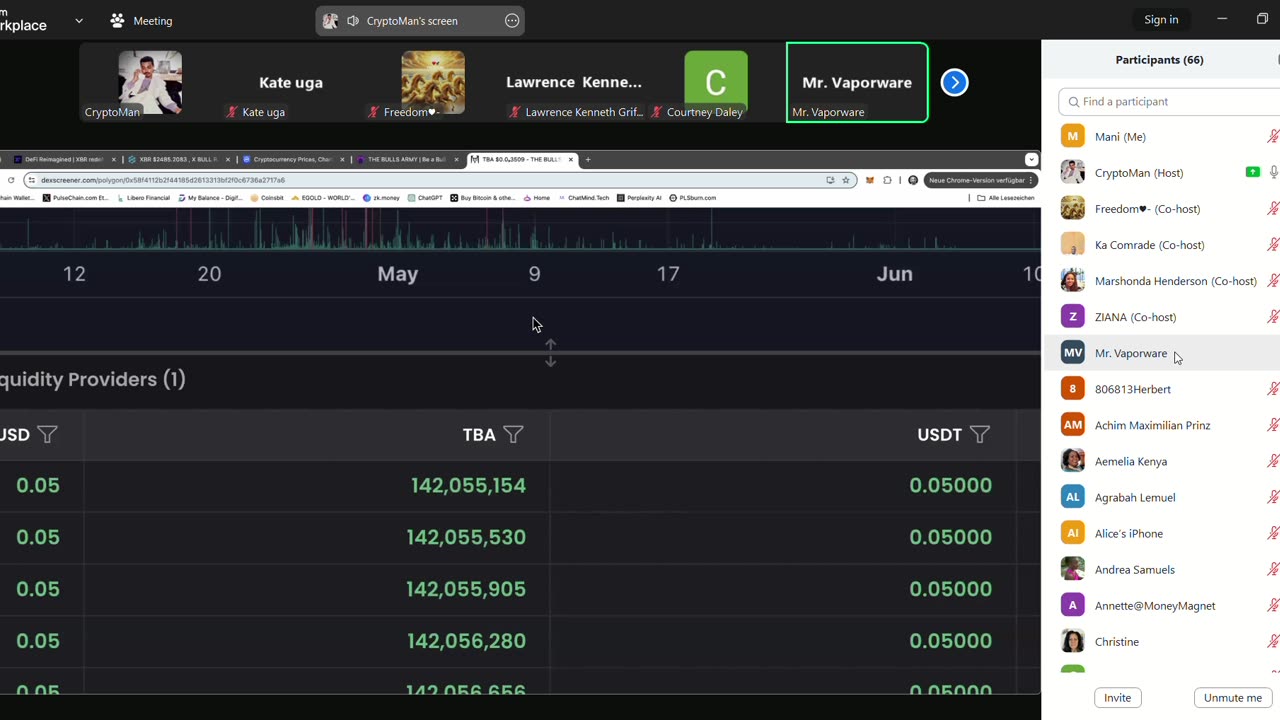
Task: Click Neue Chrome-Version verfügbar button
Action: coord(981,180)
